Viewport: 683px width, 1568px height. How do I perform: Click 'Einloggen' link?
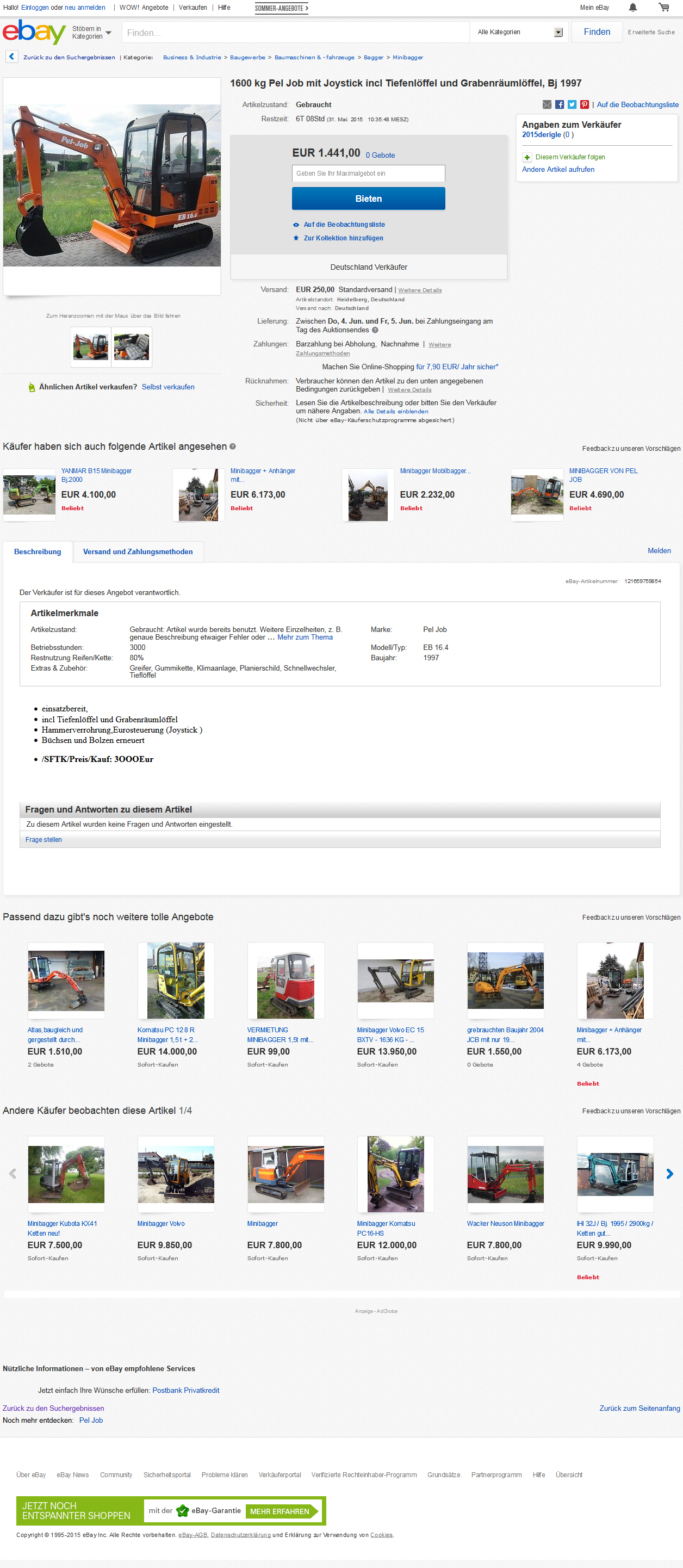click(x=35, y=7)
